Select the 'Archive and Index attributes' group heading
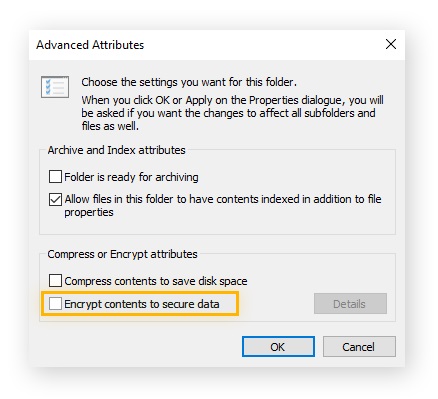Image resolution: width=438 pixels, height=399 pixels. pyautogui.click(x=116, y=150)
